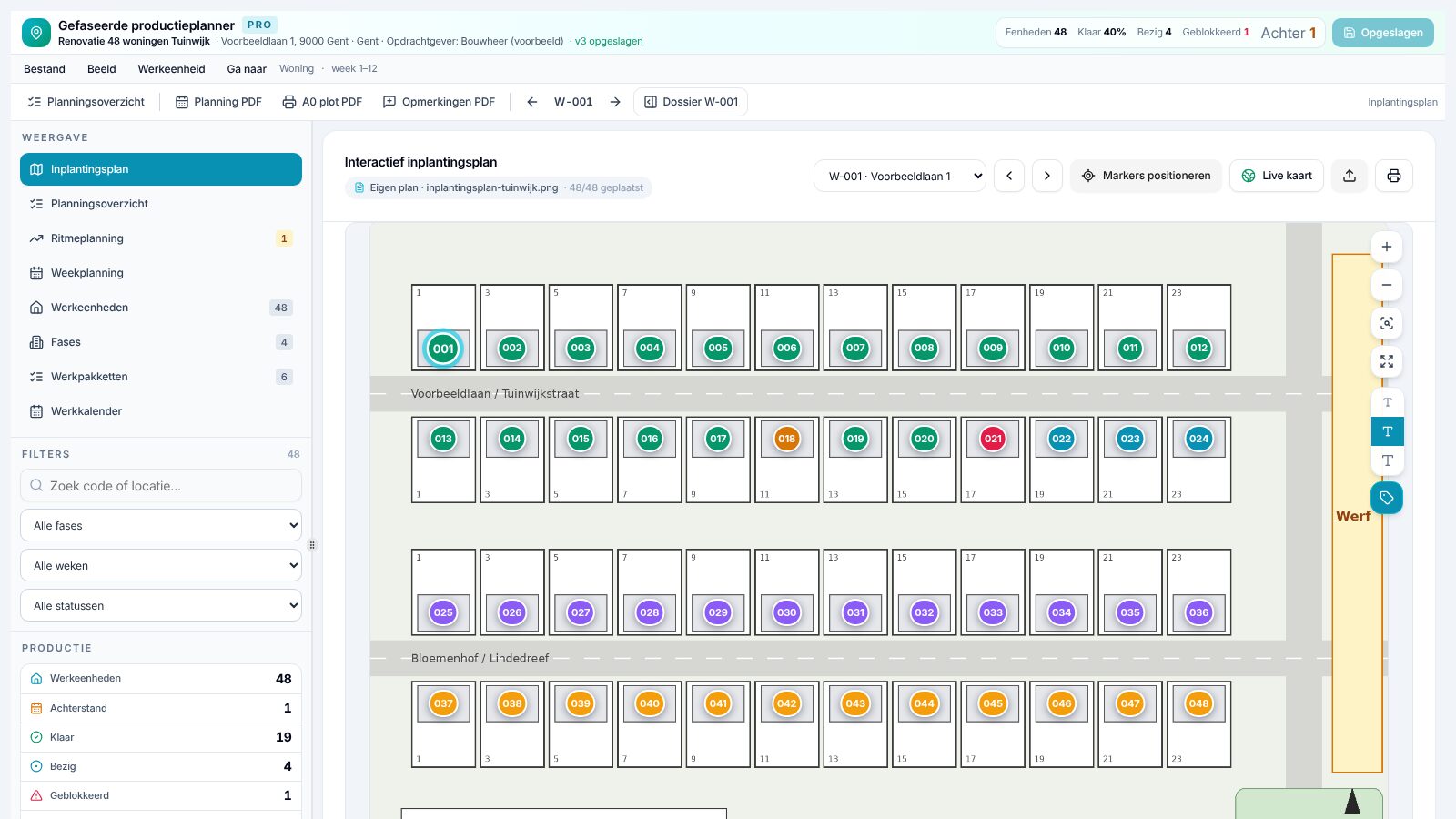
Task: Fit the plan to the screen
Action: tap(1387, 361)
